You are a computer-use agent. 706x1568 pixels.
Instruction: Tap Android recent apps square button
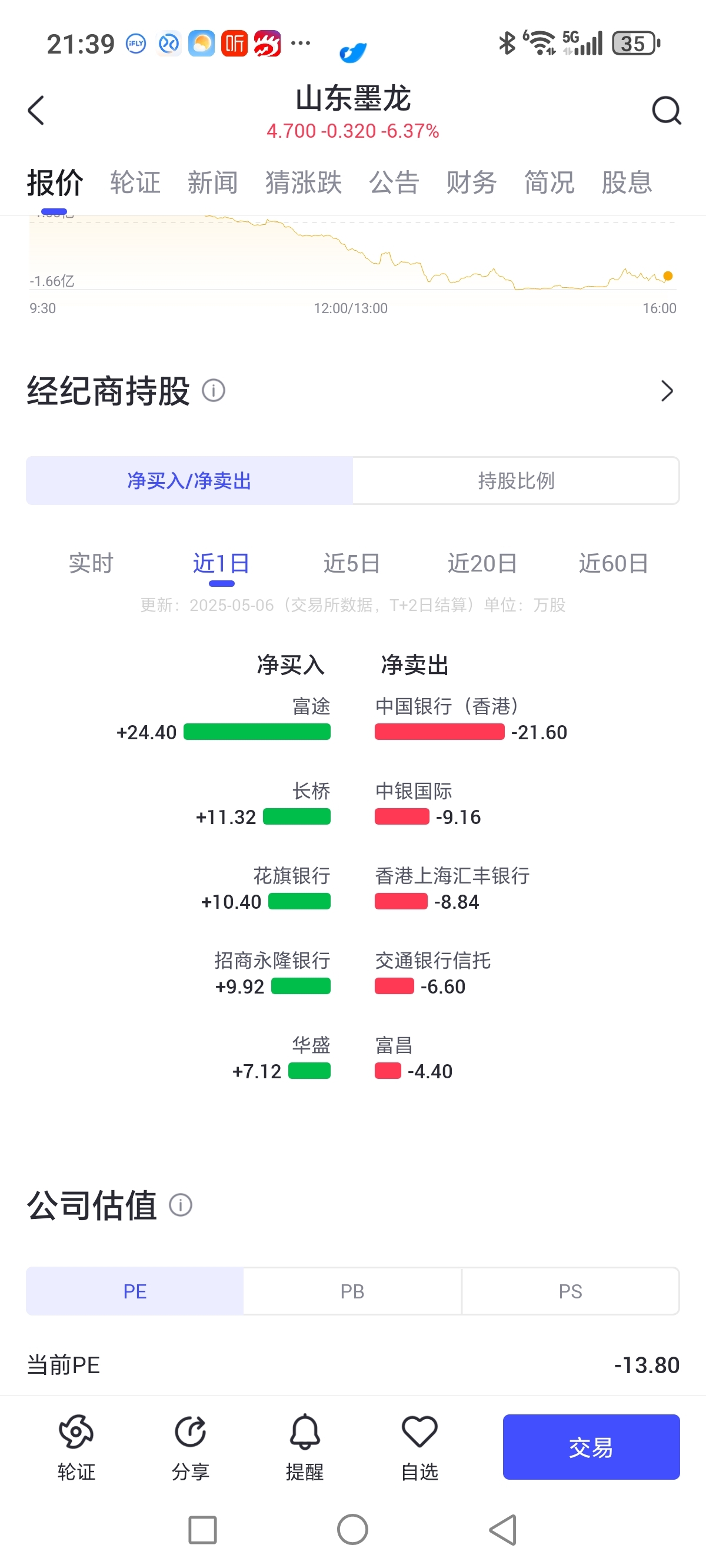click(202, 1530)
